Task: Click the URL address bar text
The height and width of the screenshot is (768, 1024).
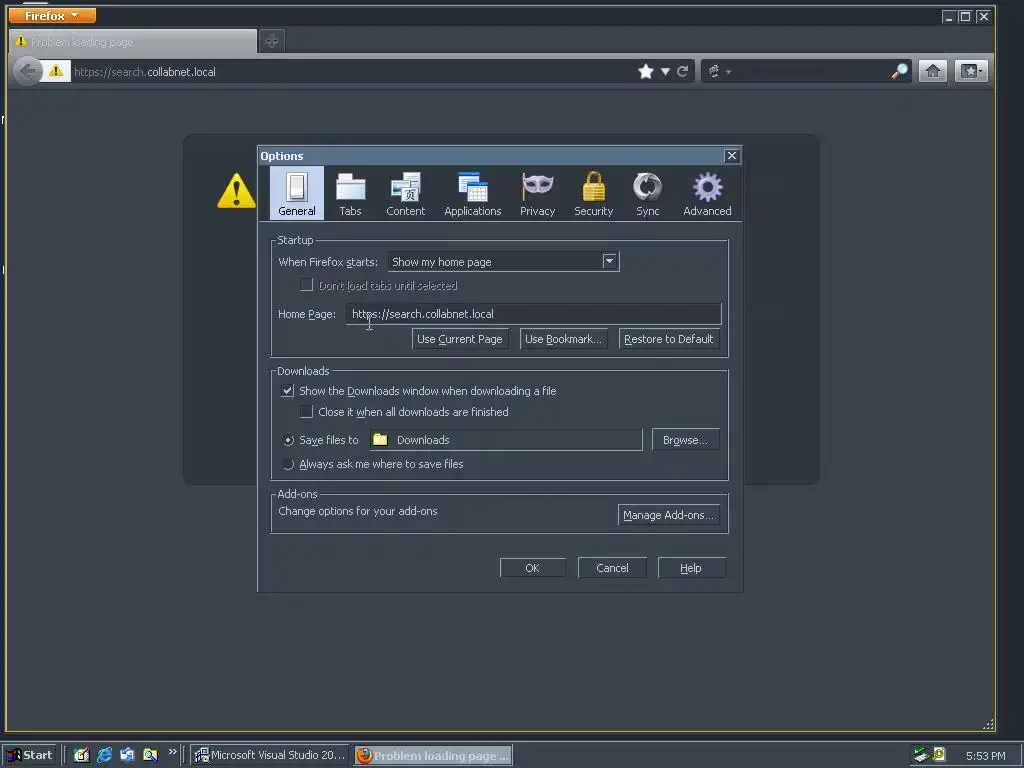Action: tap(145, 72)
